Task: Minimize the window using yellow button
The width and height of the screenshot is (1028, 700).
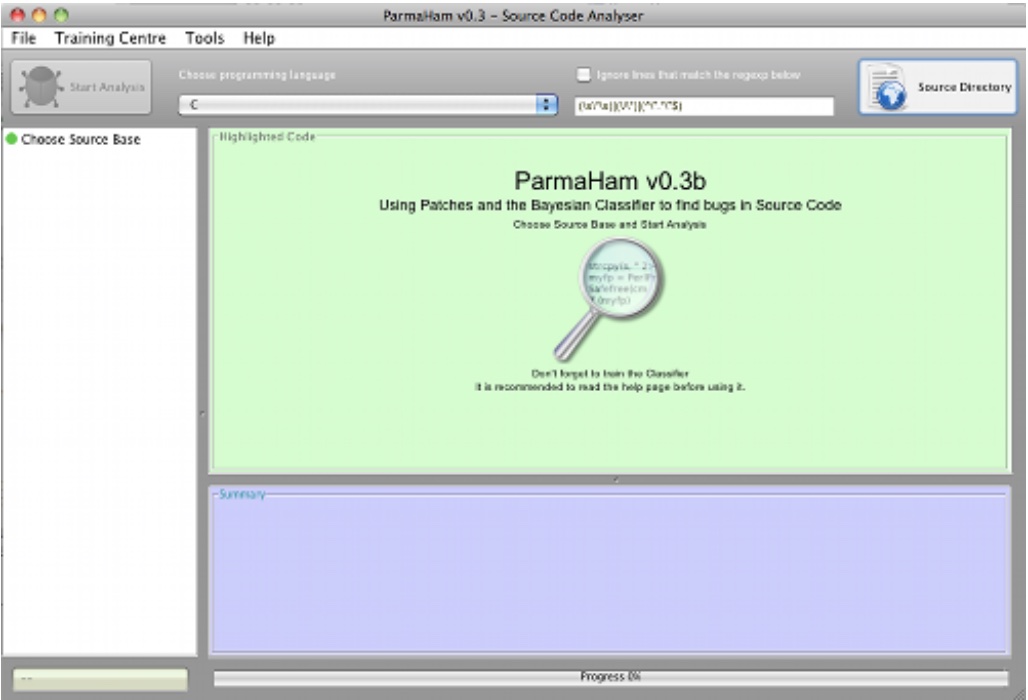Action: click(39, 16)
